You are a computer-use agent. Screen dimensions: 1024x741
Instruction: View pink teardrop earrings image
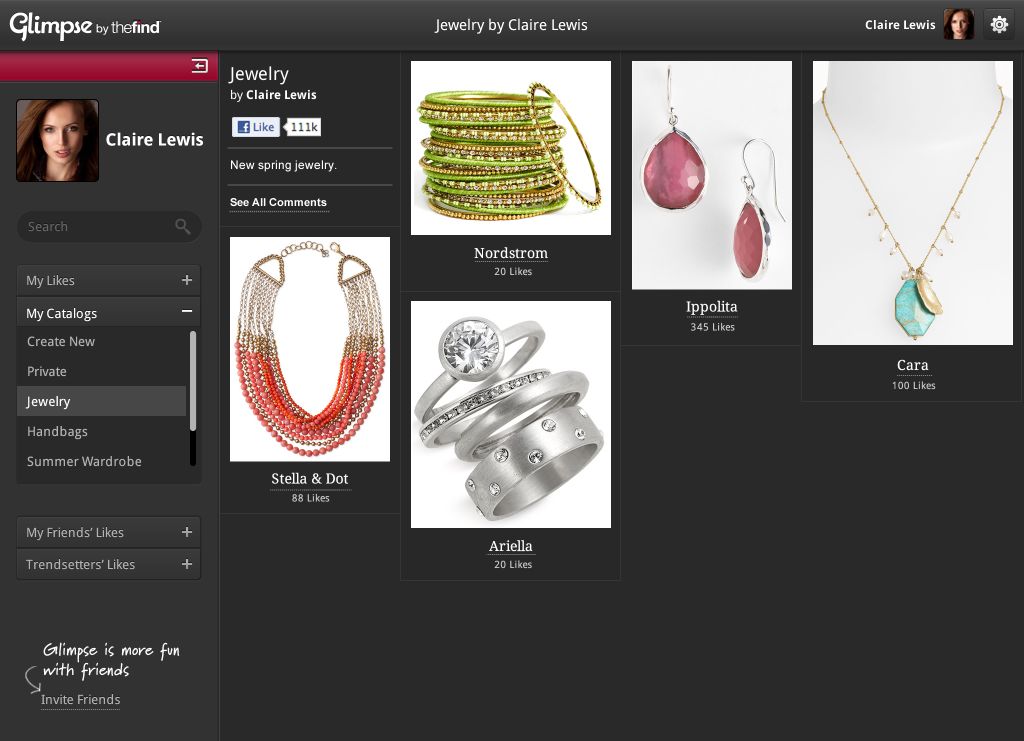(x=712, y=175)
